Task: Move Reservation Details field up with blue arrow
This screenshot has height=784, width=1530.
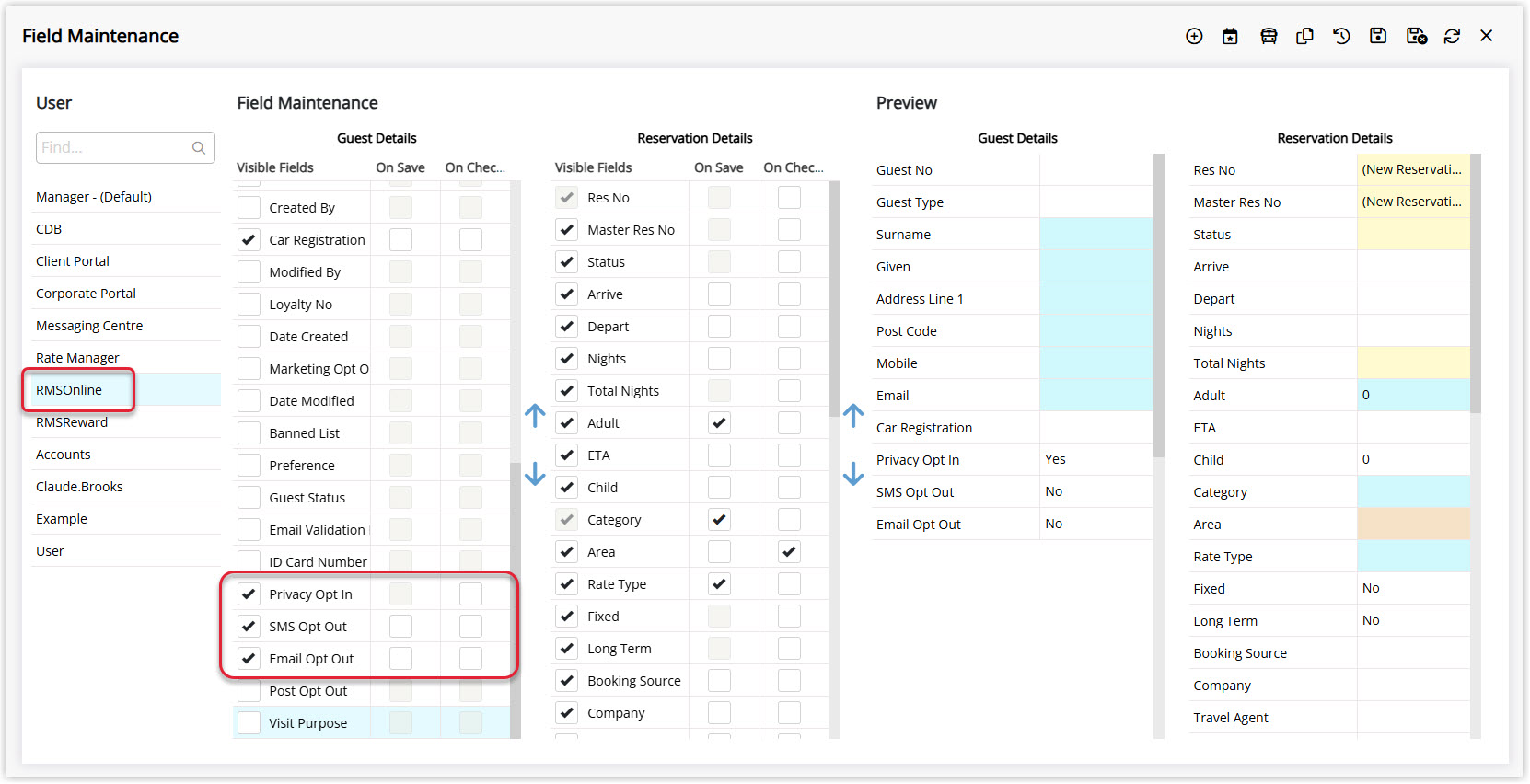Action: click(x=853, y=415)
